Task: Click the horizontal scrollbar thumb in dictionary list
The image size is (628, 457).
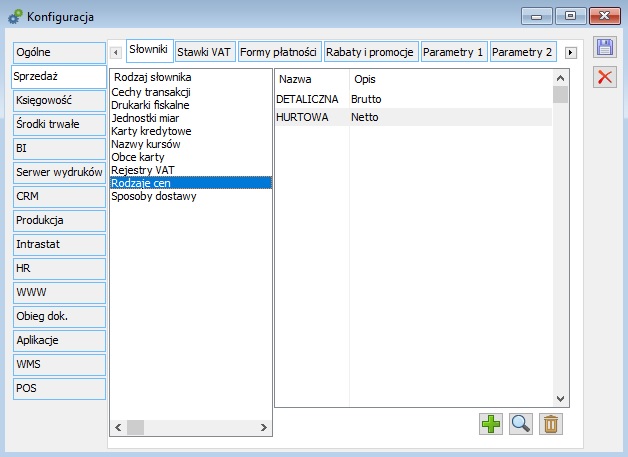Action: (x=135, y=427)
